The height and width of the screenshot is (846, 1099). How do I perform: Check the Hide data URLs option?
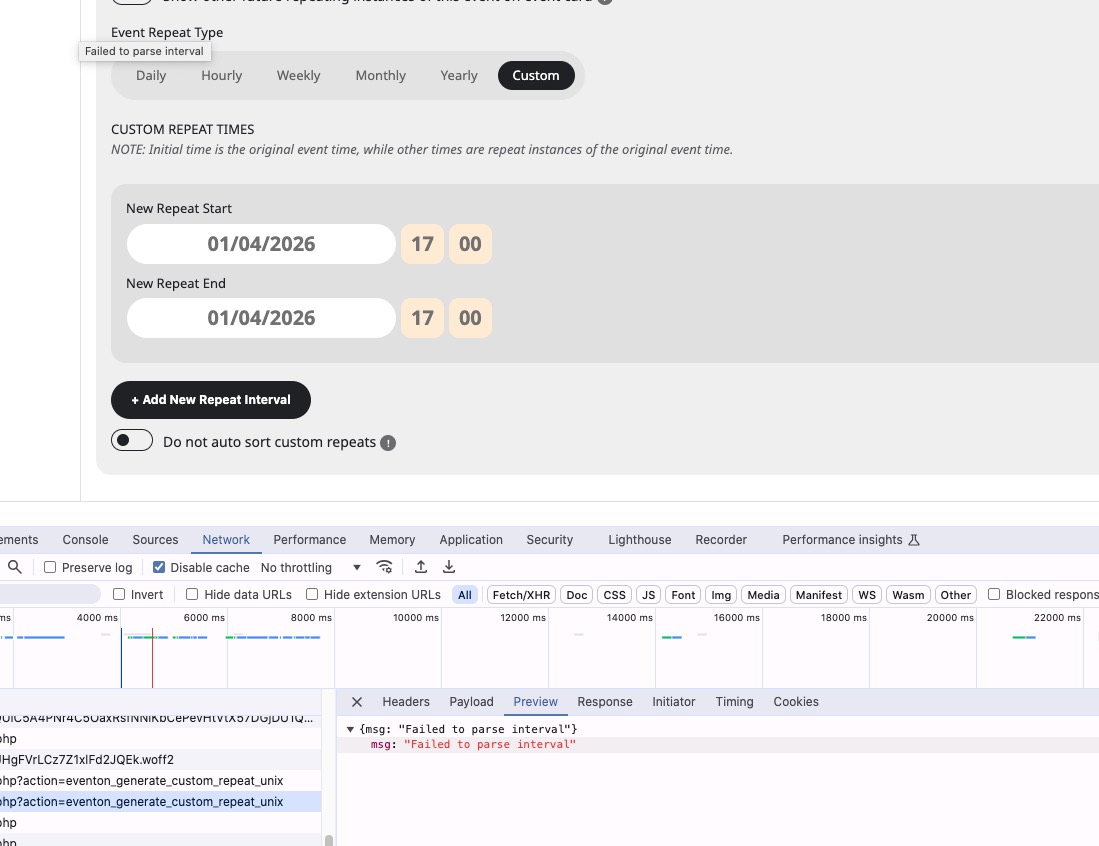tap(192, 594)
